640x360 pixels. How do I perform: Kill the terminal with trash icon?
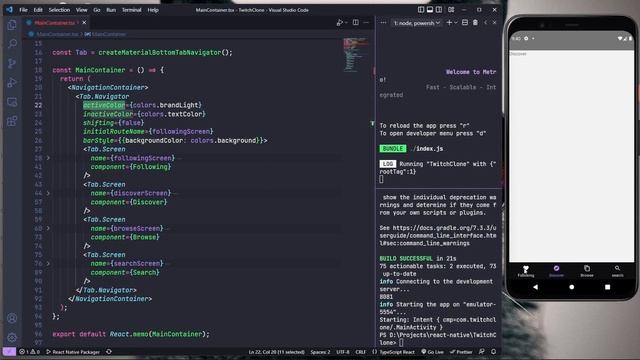click(x=475, y=22)
